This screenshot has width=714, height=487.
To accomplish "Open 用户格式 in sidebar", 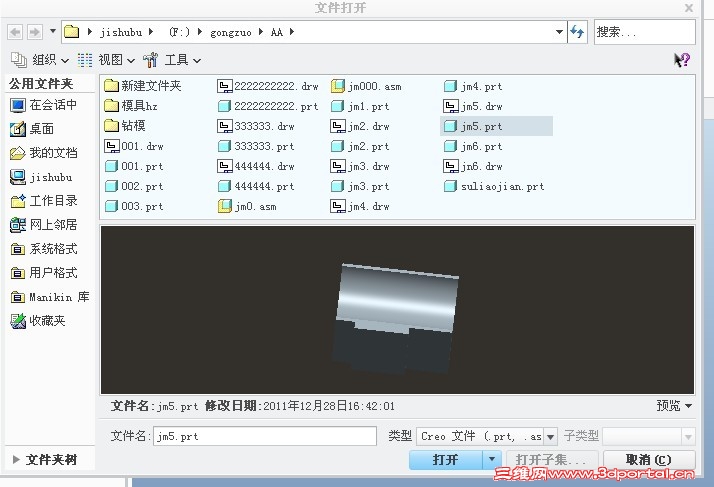I will pyautogui.click(x=44, y=273).
